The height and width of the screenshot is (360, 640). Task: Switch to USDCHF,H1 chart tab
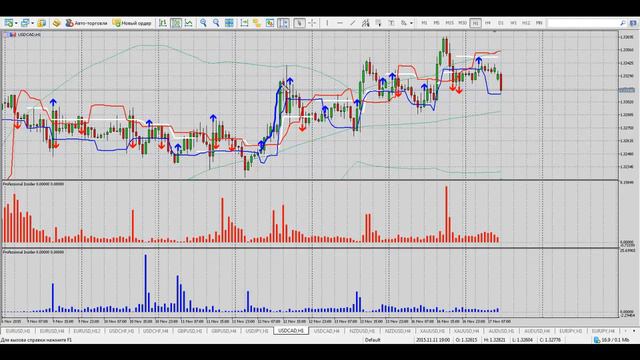(x=121, y=331)
